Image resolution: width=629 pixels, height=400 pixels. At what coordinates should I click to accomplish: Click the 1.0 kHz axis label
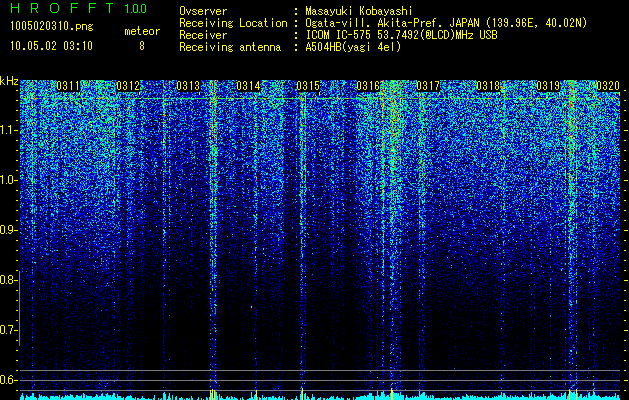pyautogui.click(x=8, y=180)
